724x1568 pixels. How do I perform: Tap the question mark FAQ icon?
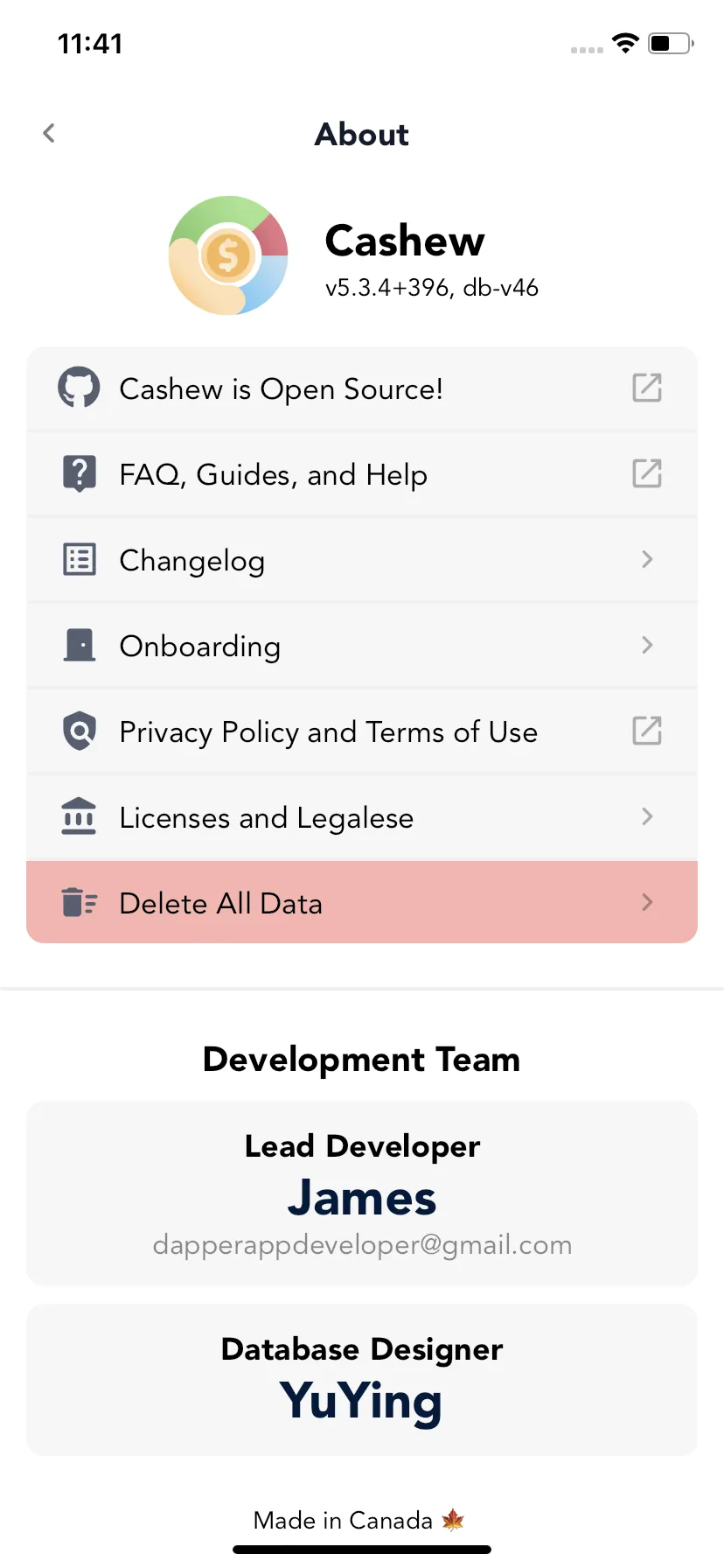(x=80, y=473)
